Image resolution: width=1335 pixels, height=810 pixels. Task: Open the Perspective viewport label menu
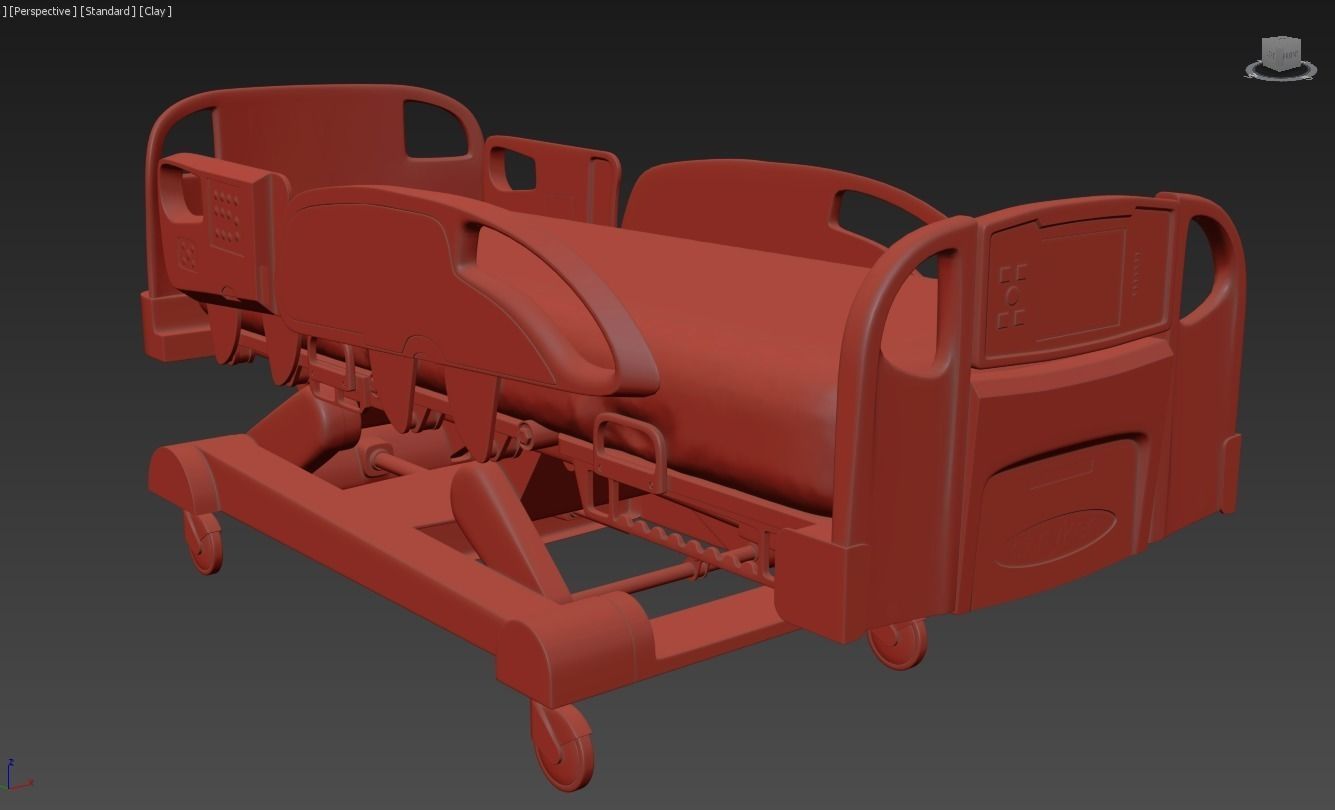(x=43, y=11)
